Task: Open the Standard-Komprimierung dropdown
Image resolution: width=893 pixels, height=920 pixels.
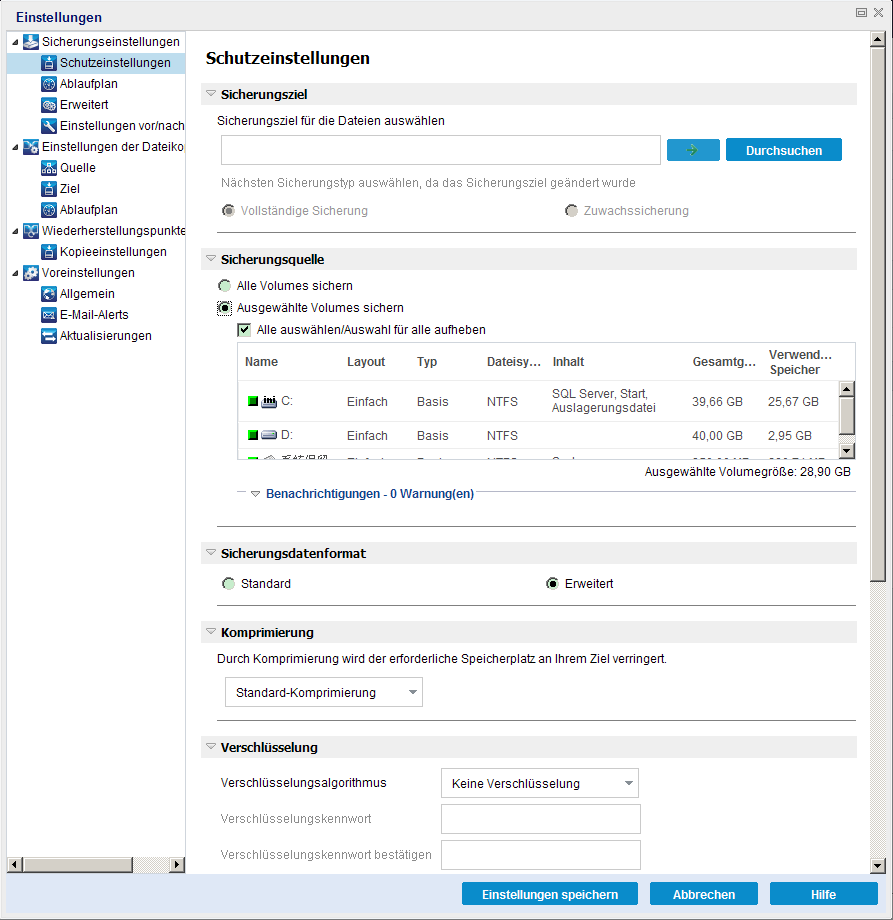Action: click(324, 692)
